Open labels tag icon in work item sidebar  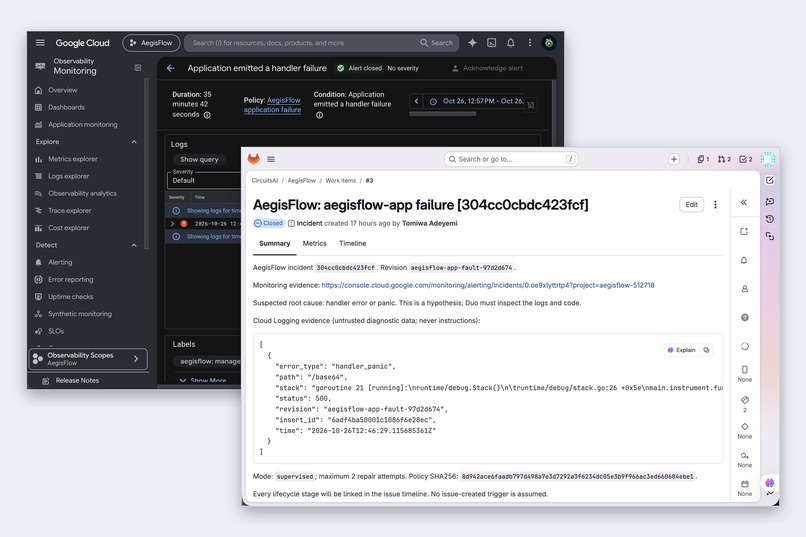coord(744,400)
